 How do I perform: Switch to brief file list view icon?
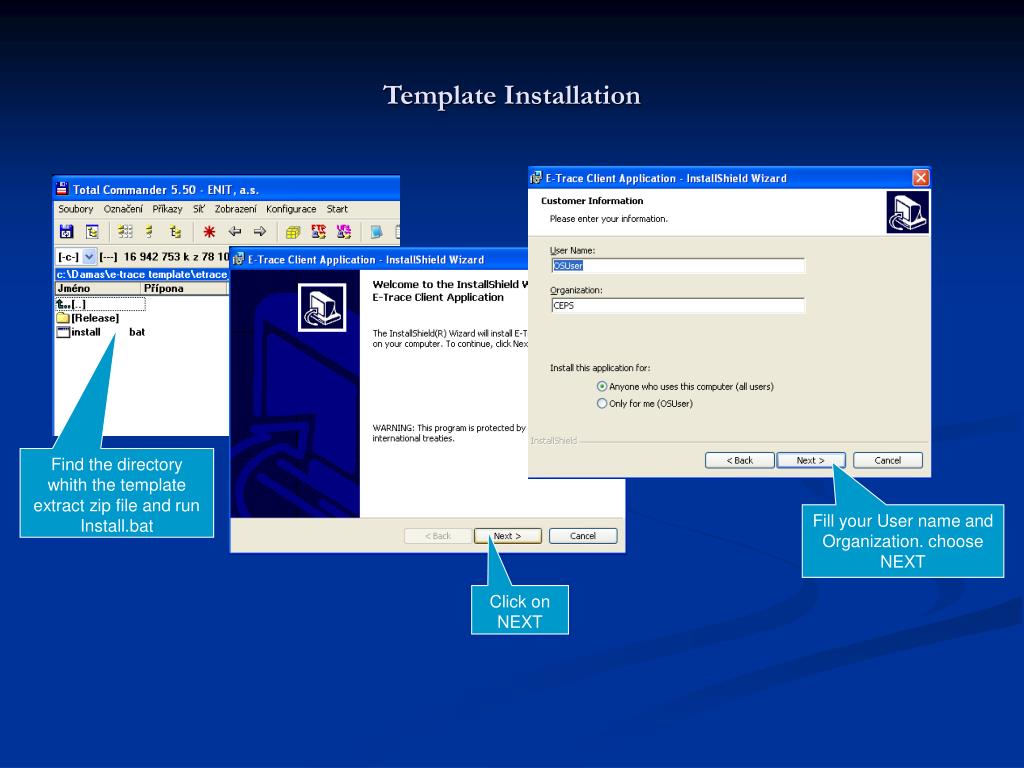125,231
